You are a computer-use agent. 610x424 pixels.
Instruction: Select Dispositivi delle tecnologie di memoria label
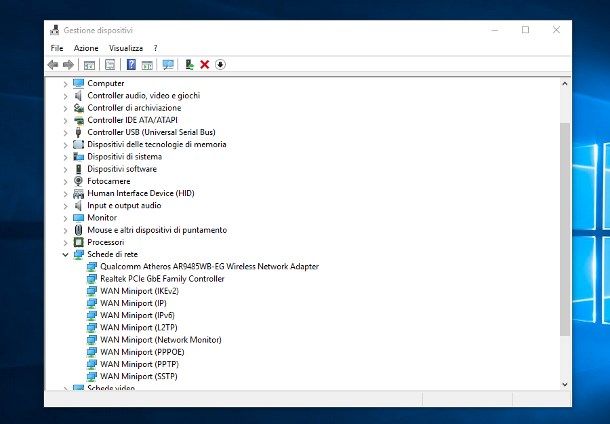click(156, 144)
